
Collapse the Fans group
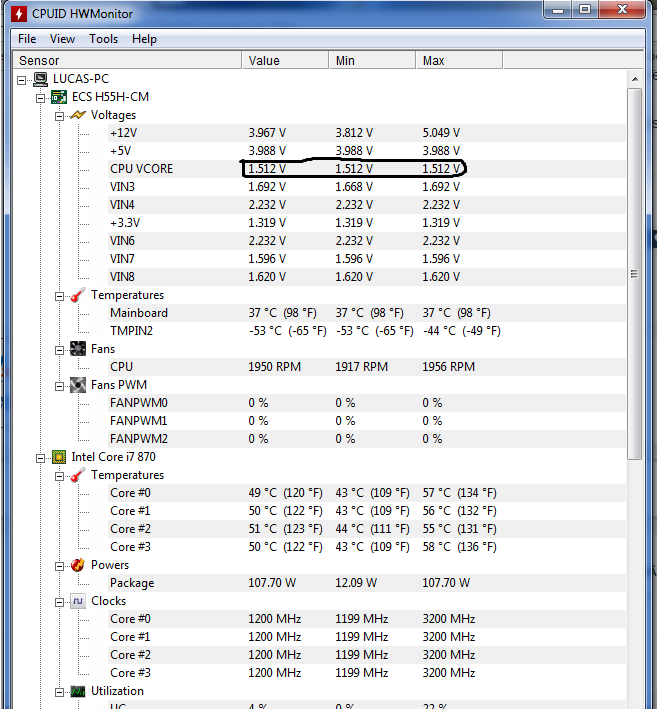[x=59, y=351]
